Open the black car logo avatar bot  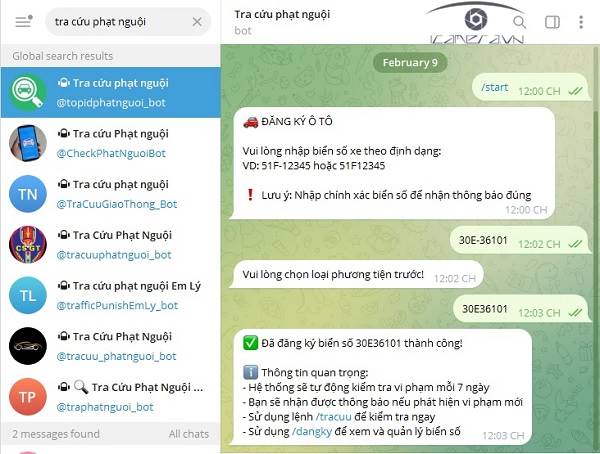[x=28, y=346]
